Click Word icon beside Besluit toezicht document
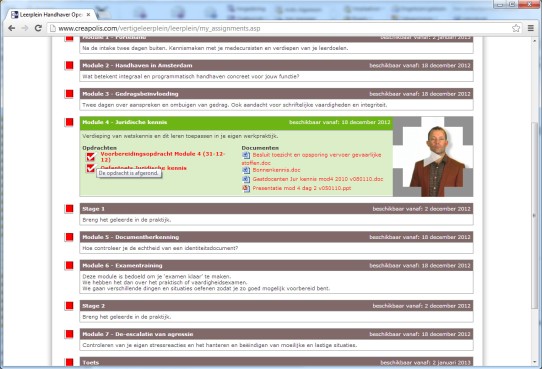This screenshot has width=542, height=369. 246,155
